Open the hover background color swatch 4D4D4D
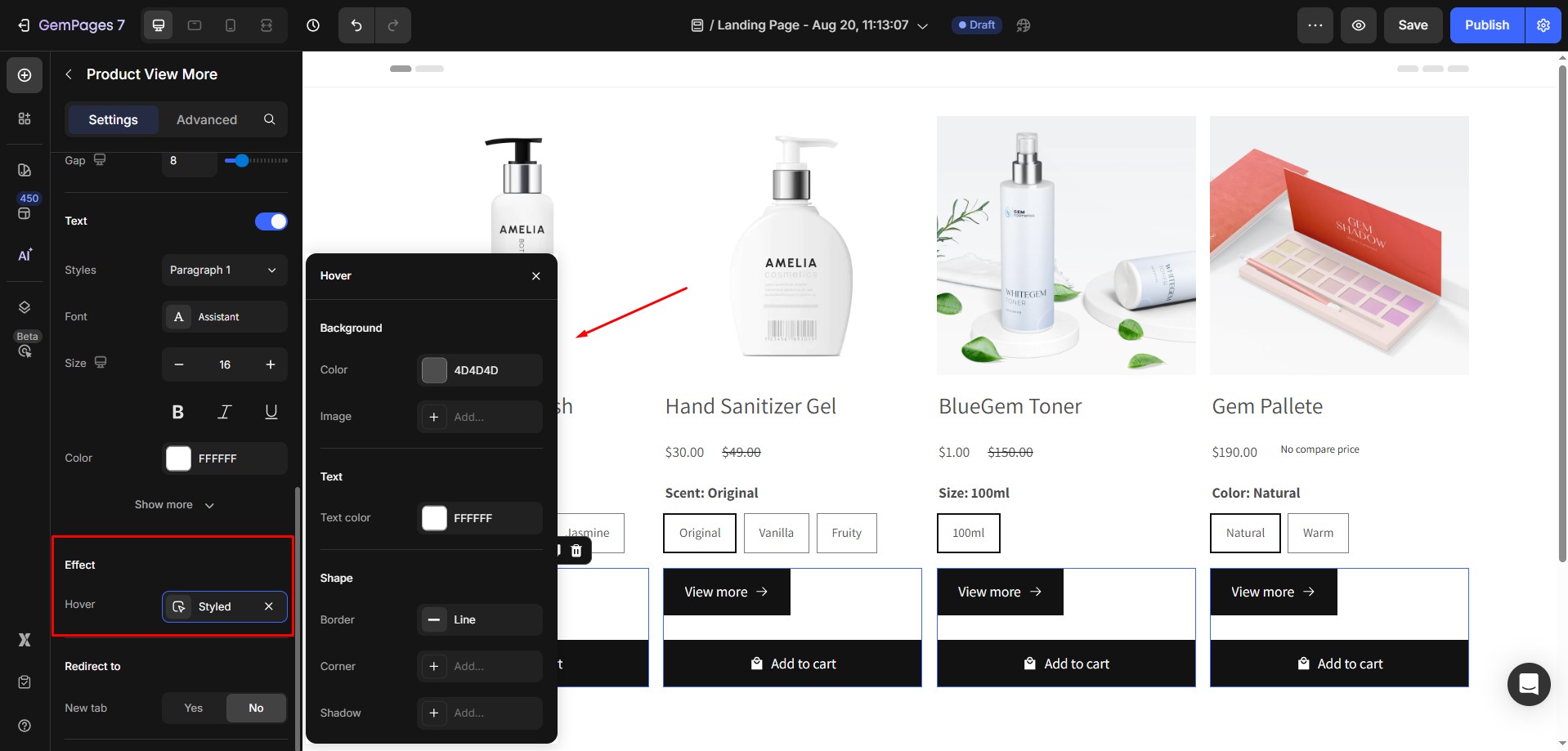This screenshot has width=1568, height=751. pyautogui.click(x=433, y=370)
